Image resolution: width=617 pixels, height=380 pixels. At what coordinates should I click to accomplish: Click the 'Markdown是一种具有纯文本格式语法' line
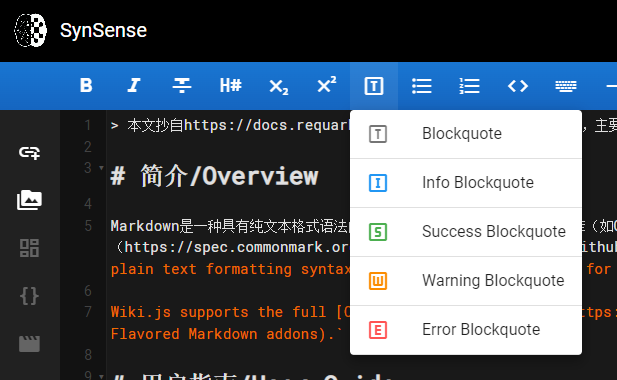[x=229, y=226]
